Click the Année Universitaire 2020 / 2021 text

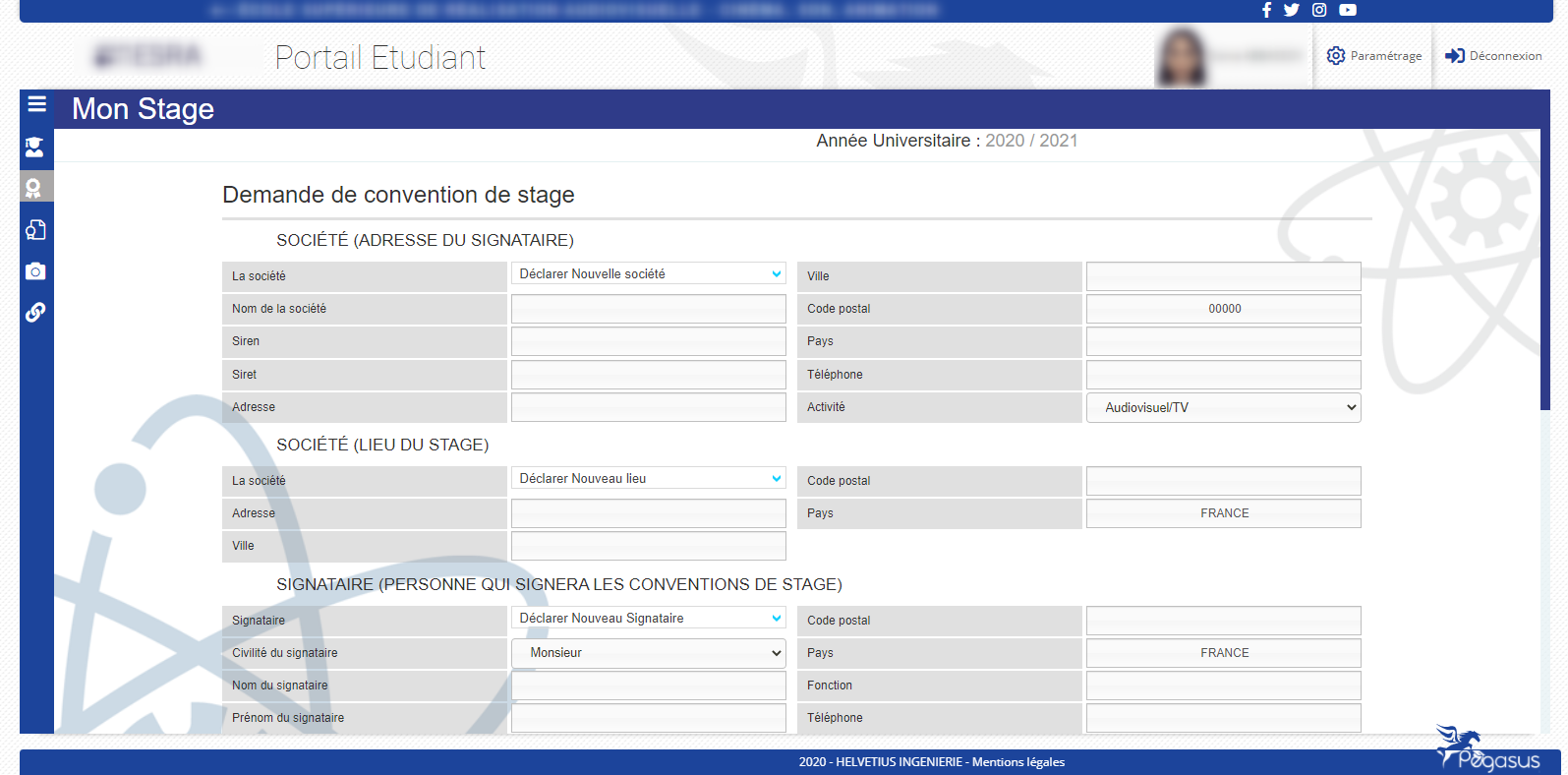click(947, 141)
